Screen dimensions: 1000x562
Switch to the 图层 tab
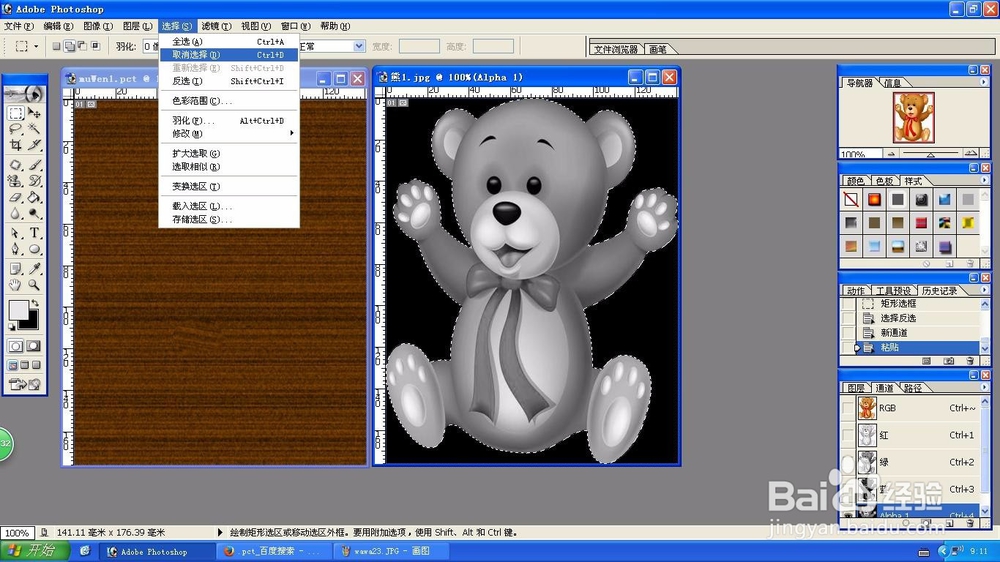(856, 388)
